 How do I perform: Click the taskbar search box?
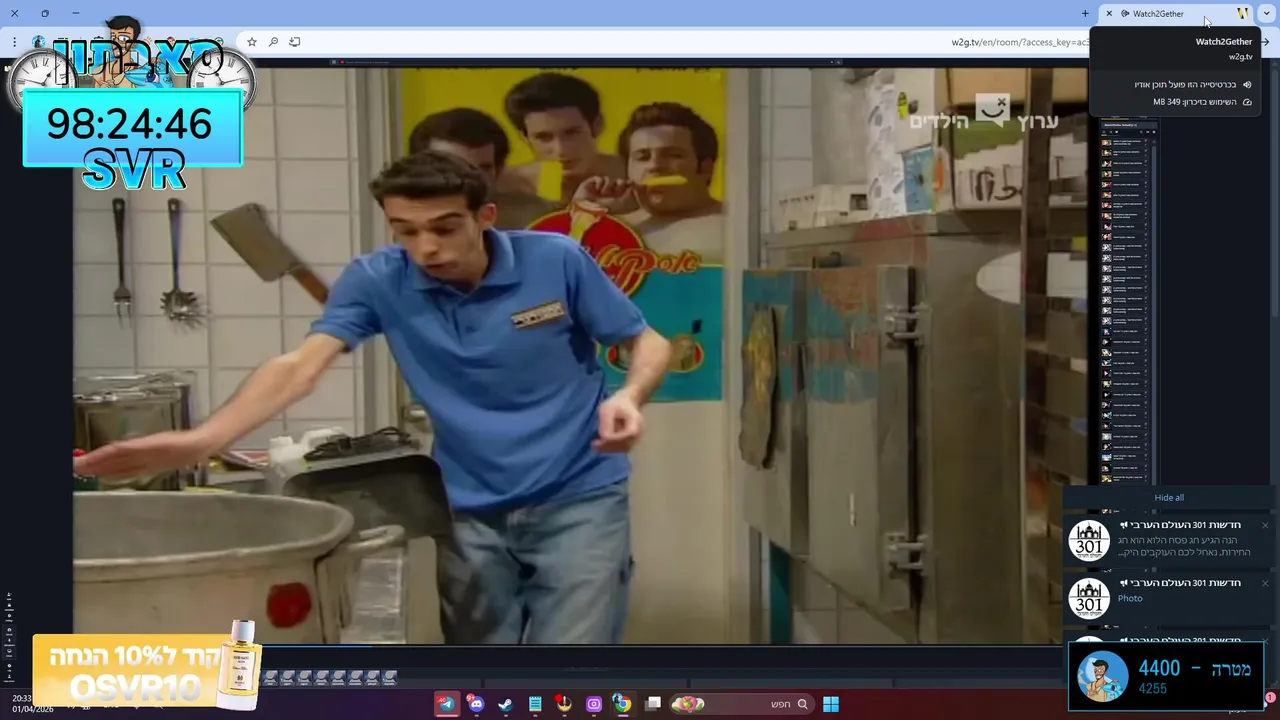tap(742, 704)
